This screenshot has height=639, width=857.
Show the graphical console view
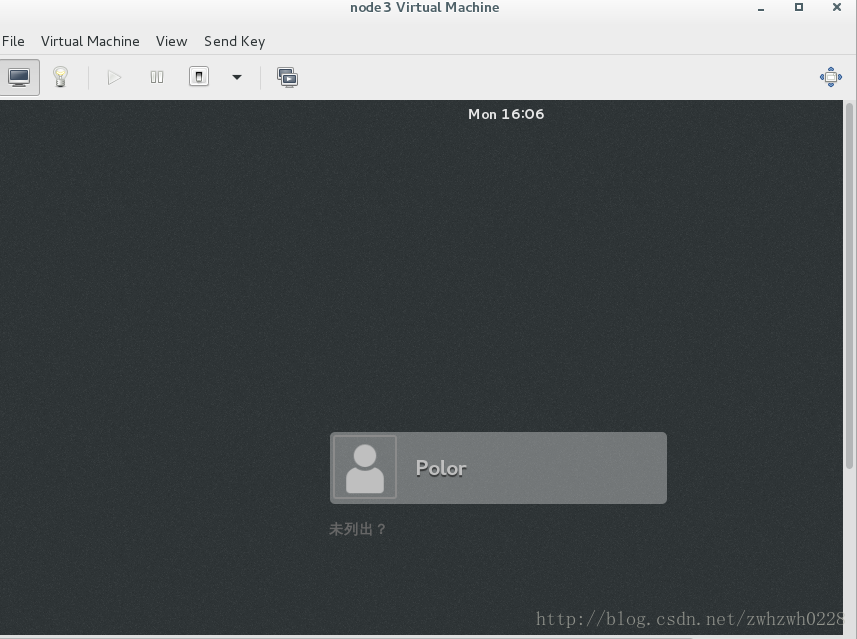click(x=19, y=77)
